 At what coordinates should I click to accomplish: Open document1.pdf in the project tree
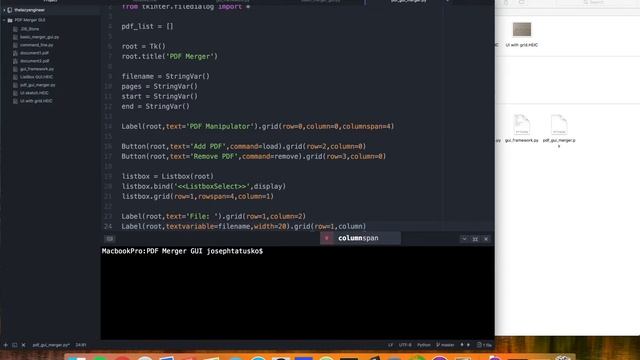(x=34, y=53)
